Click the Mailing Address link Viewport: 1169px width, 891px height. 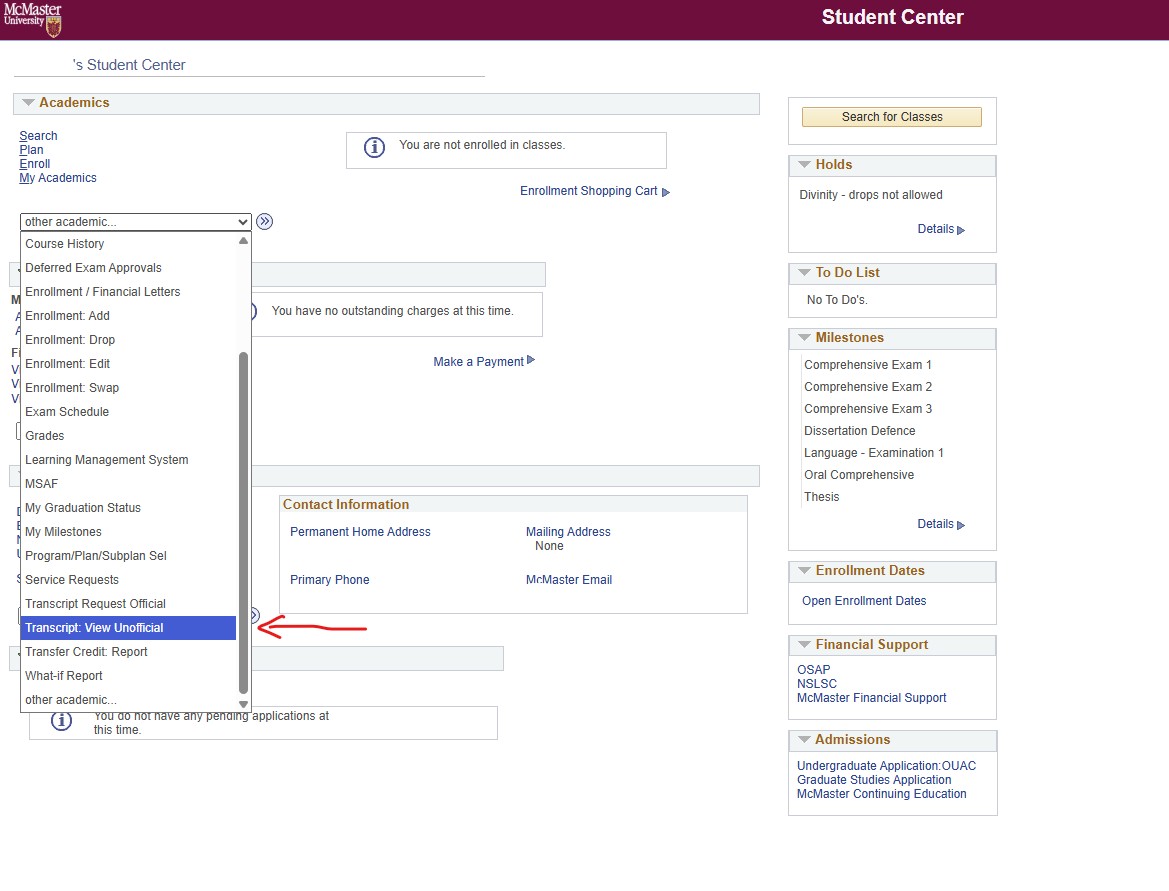568,532
